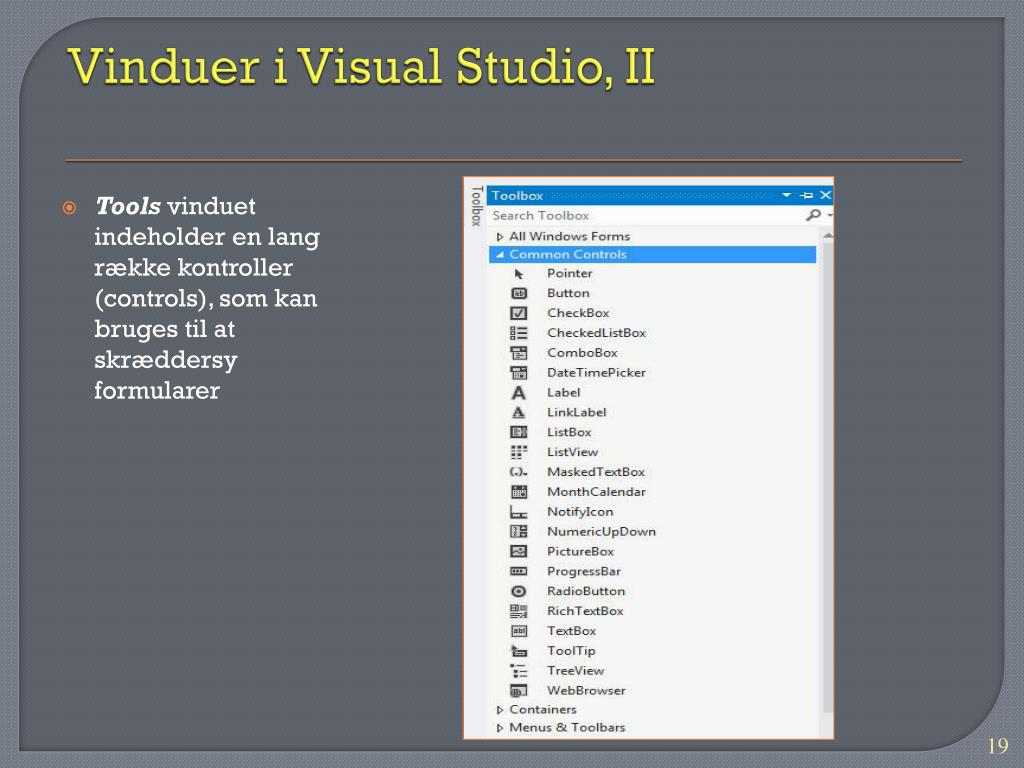Image resolution: width=1024 pixels, height=768 pixels.
Task: Select the LinkLabel text entry
Action: tap(577, 413)
